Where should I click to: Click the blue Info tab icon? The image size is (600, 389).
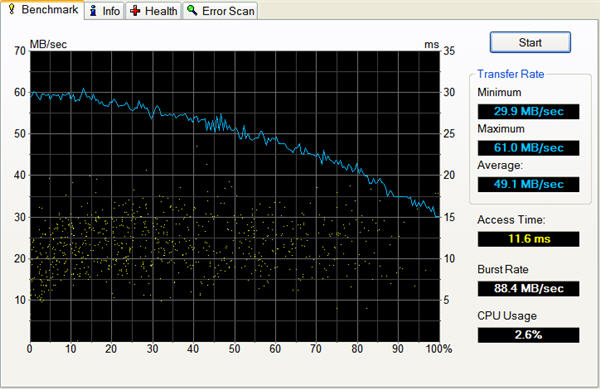point(93,11)
